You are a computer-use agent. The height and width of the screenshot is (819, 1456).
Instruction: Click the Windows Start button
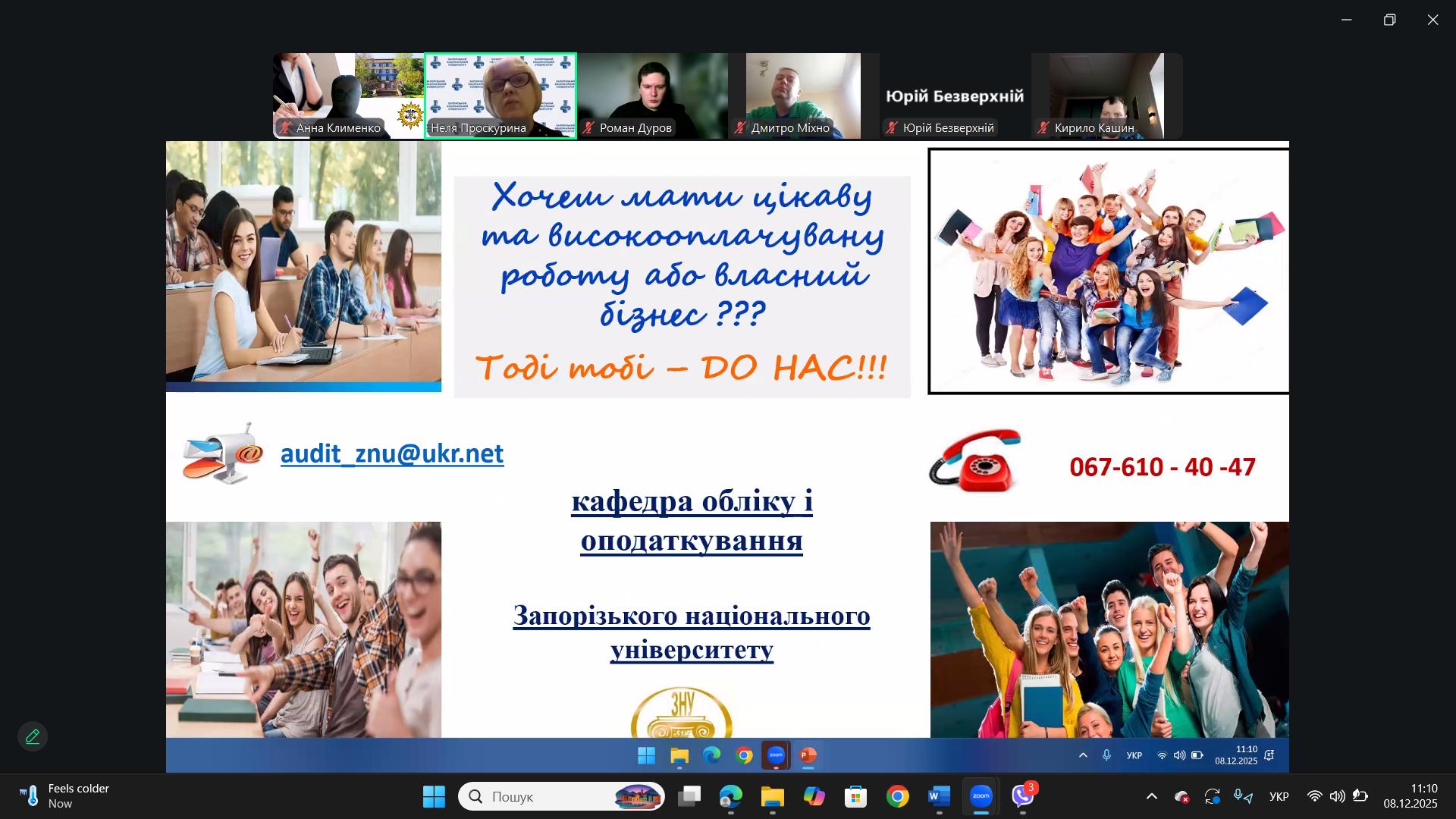click(x=434, y=796)
